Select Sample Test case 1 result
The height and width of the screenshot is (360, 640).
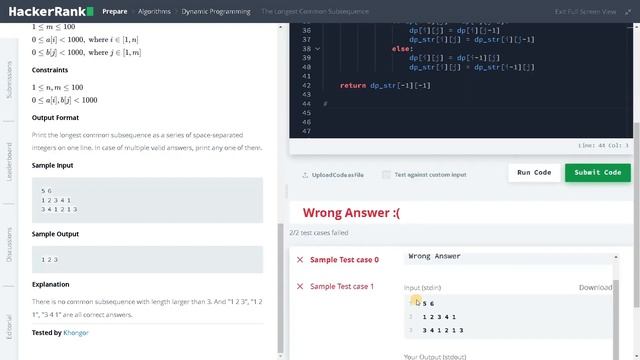tap(342, 287)
